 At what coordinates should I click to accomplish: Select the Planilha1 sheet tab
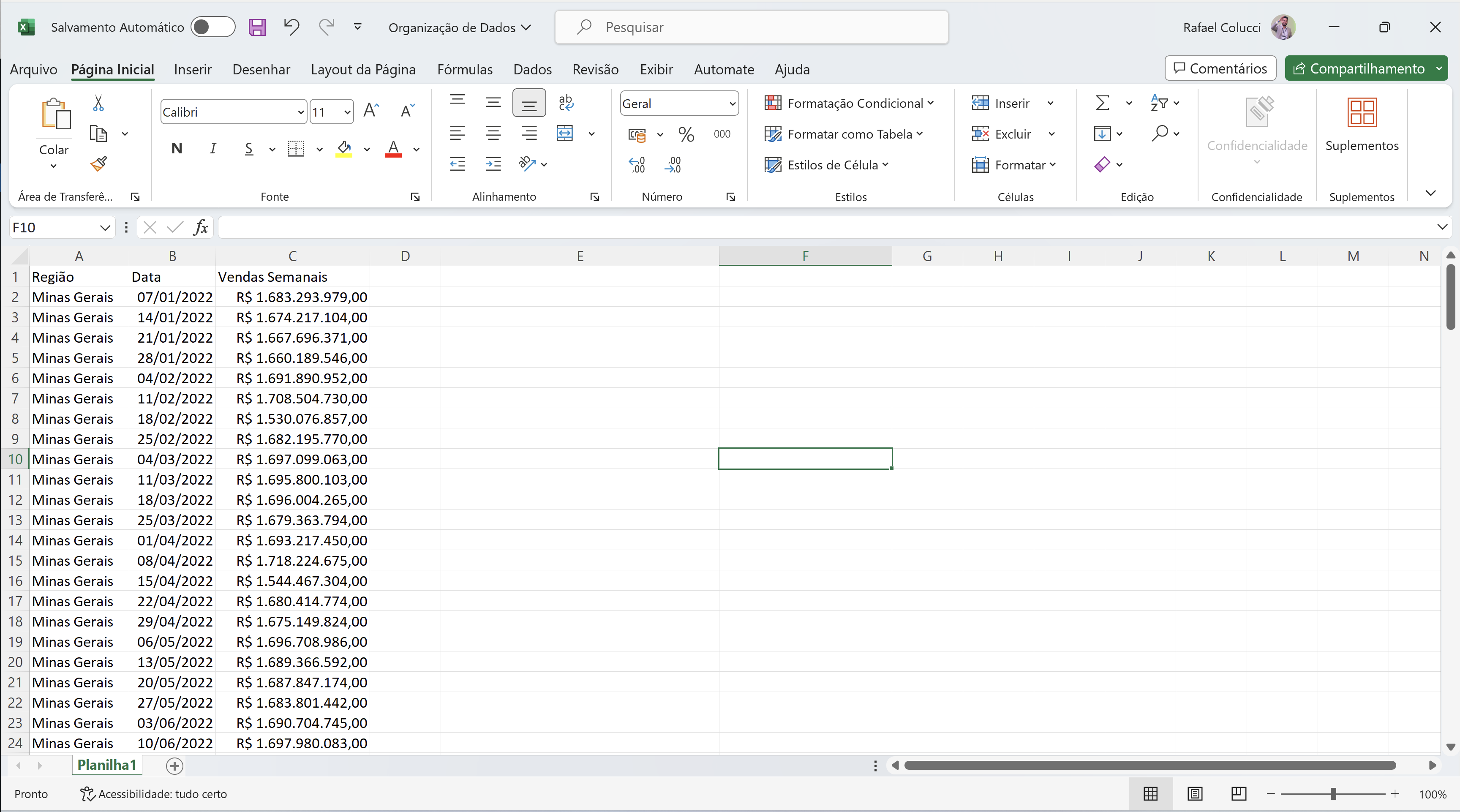(106, 765)
